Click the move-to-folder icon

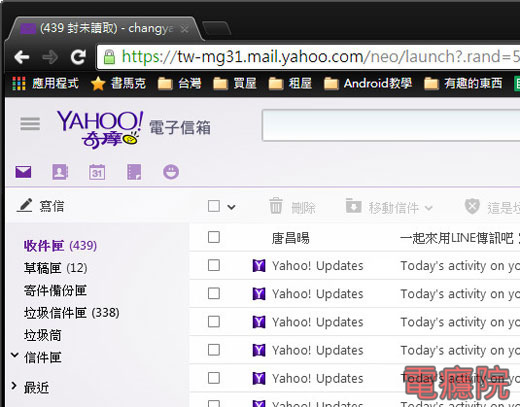353,206
